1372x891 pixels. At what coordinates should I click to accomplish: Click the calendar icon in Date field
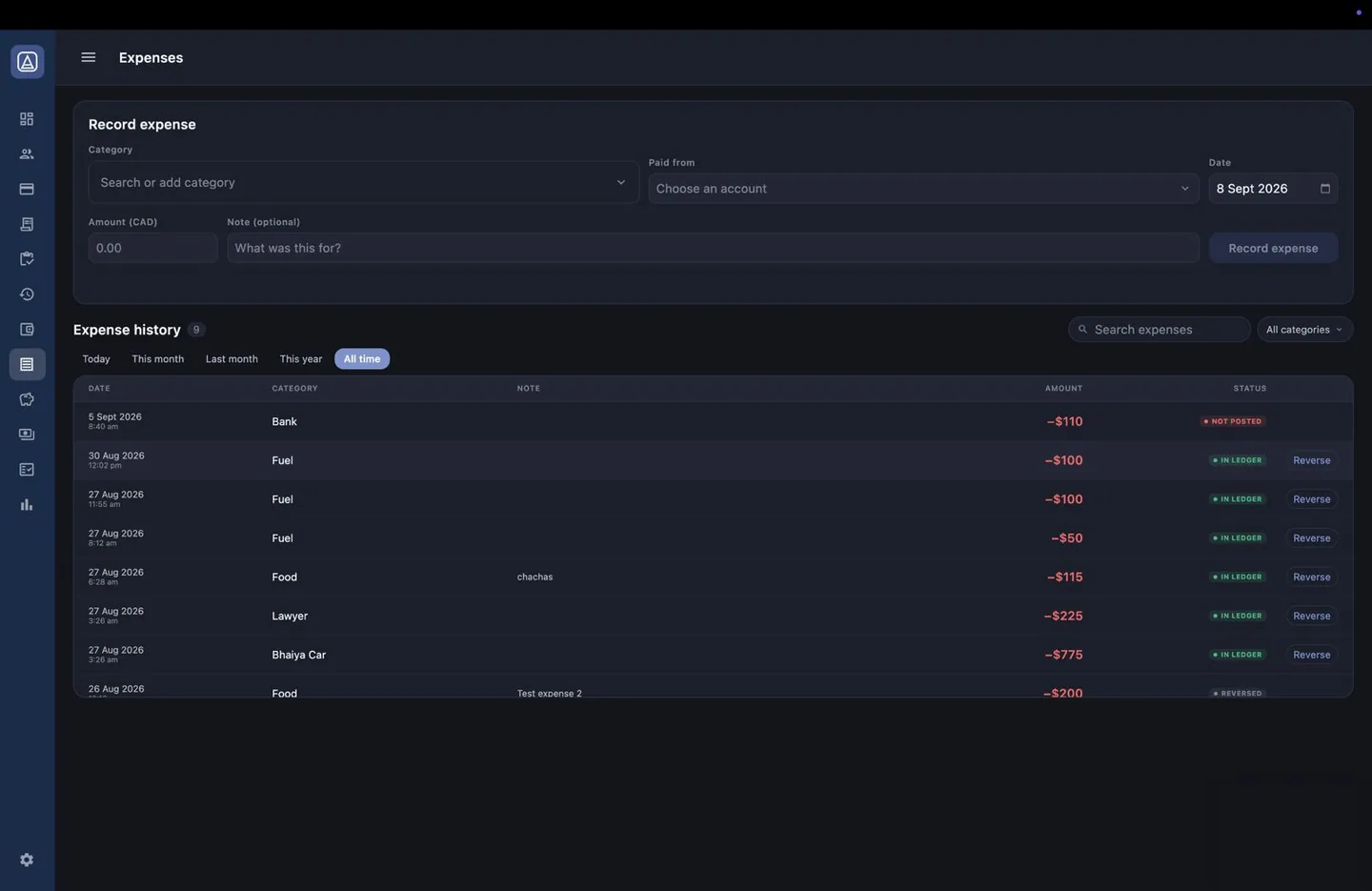click(x=1324, y=189)
